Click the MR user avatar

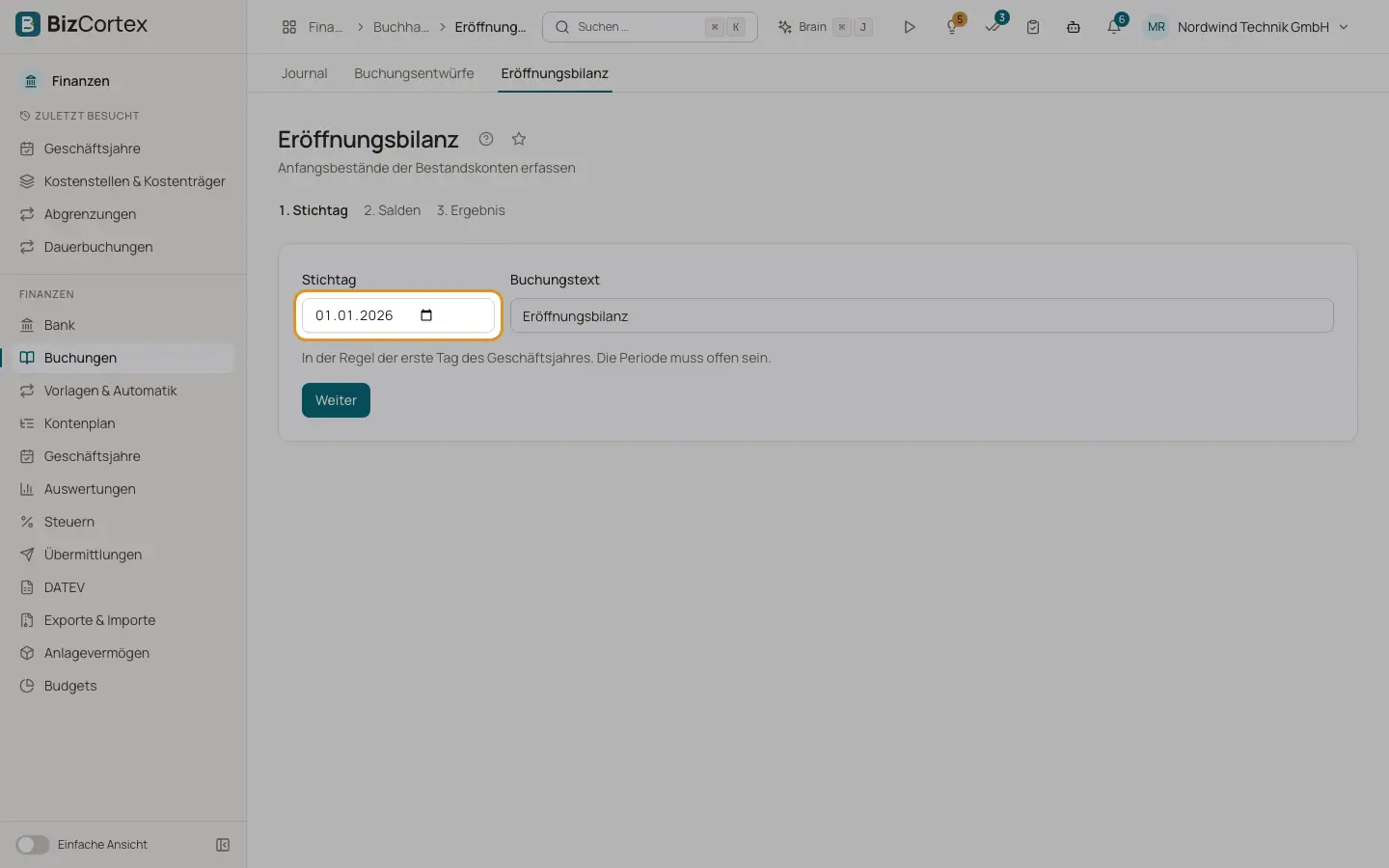[1157, 27]
